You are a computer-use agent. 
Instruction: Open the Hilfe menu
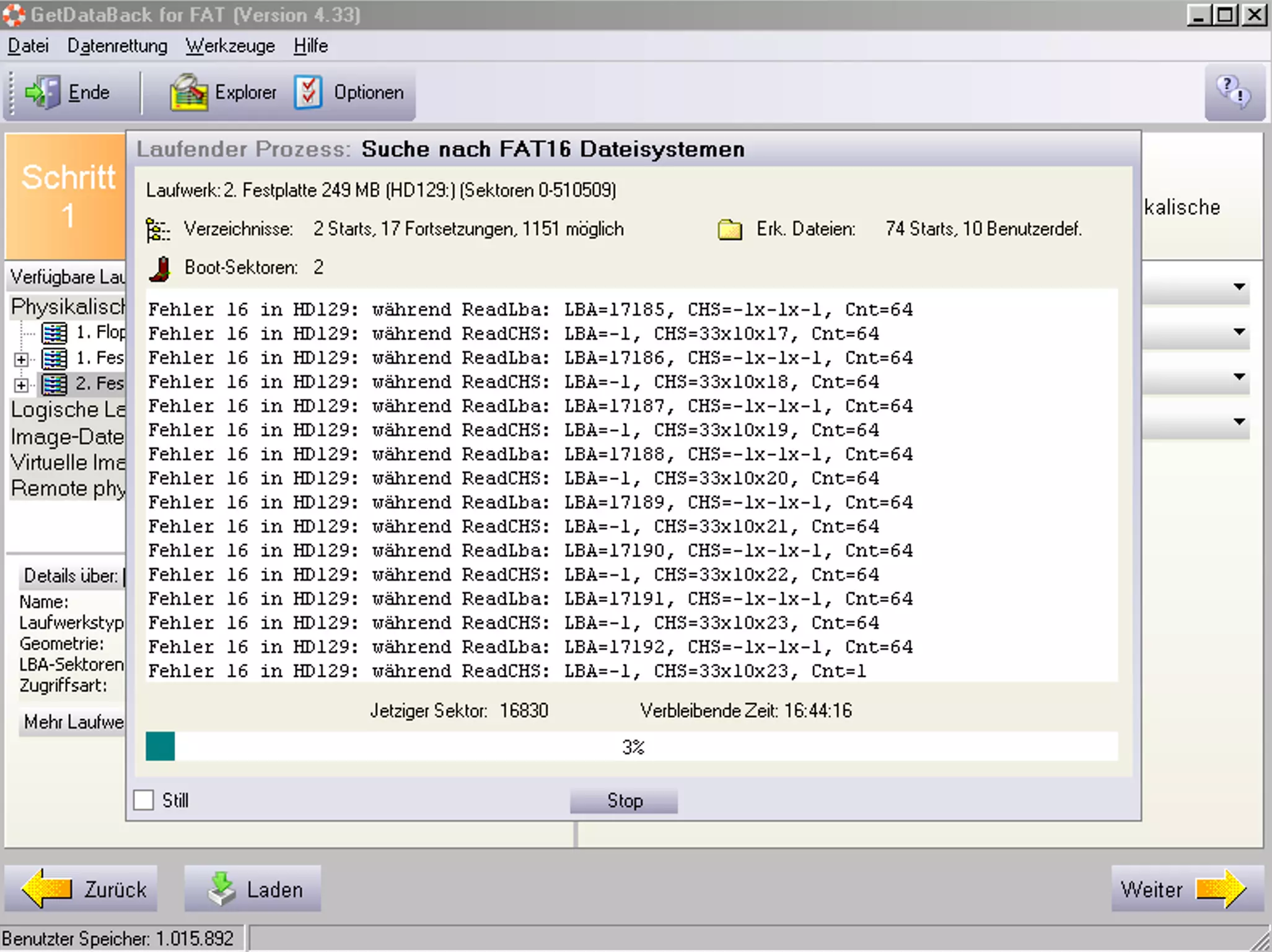click(310, 46)
